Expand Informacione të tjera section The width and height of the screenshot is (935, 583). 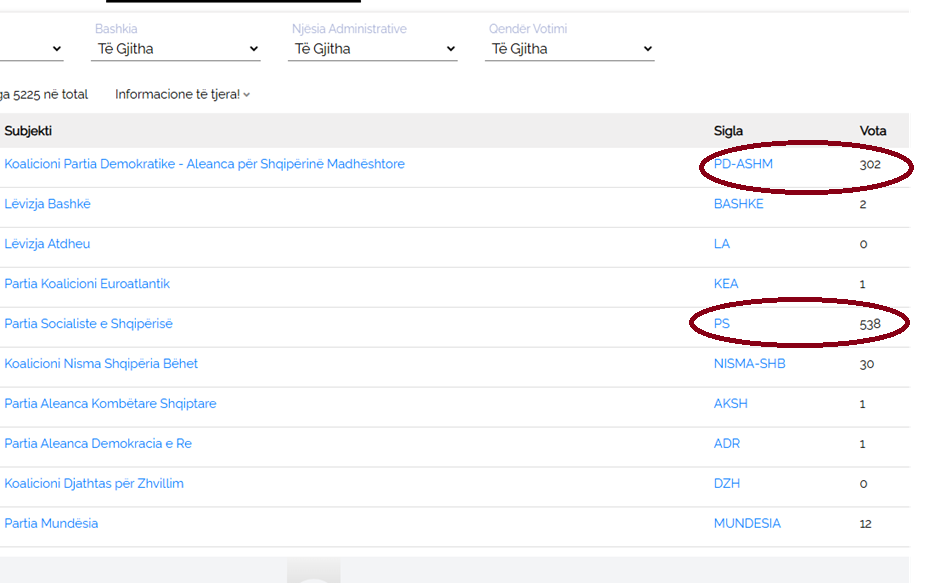(x=182, y=94)
